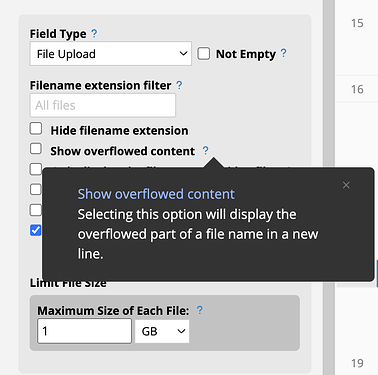Select row number 15
This screenshot has width=378, height=375.
(357, 23)
